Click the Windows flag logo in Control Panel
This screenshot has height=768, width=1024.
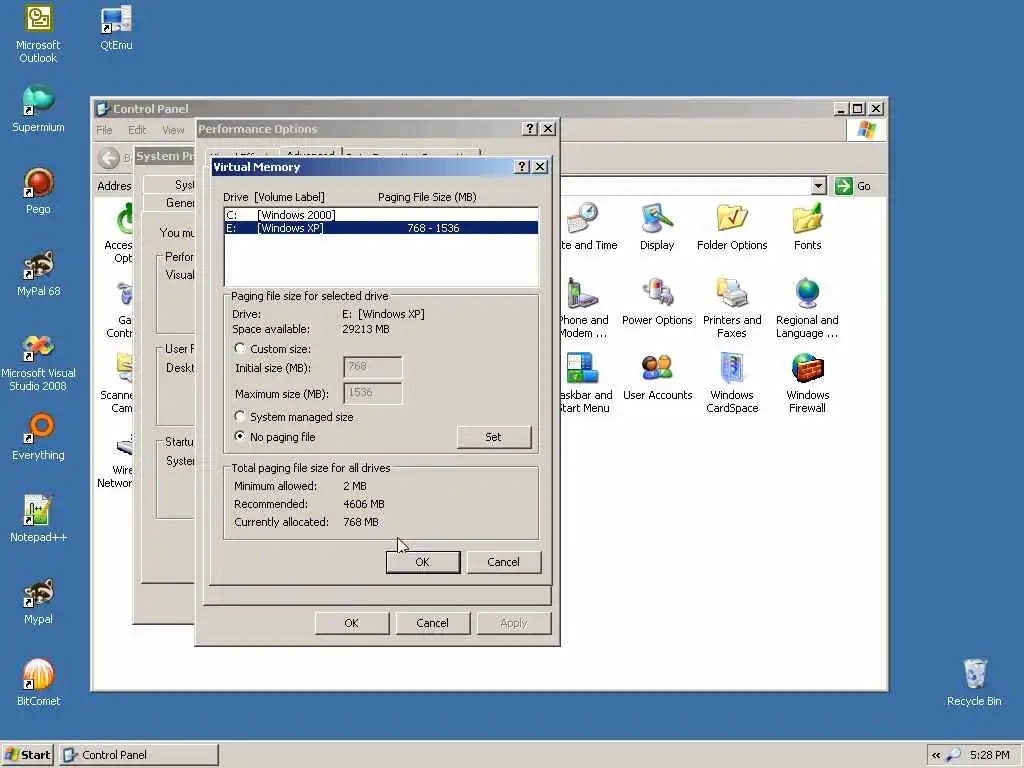pyautogui.click(x=867, y=130)
